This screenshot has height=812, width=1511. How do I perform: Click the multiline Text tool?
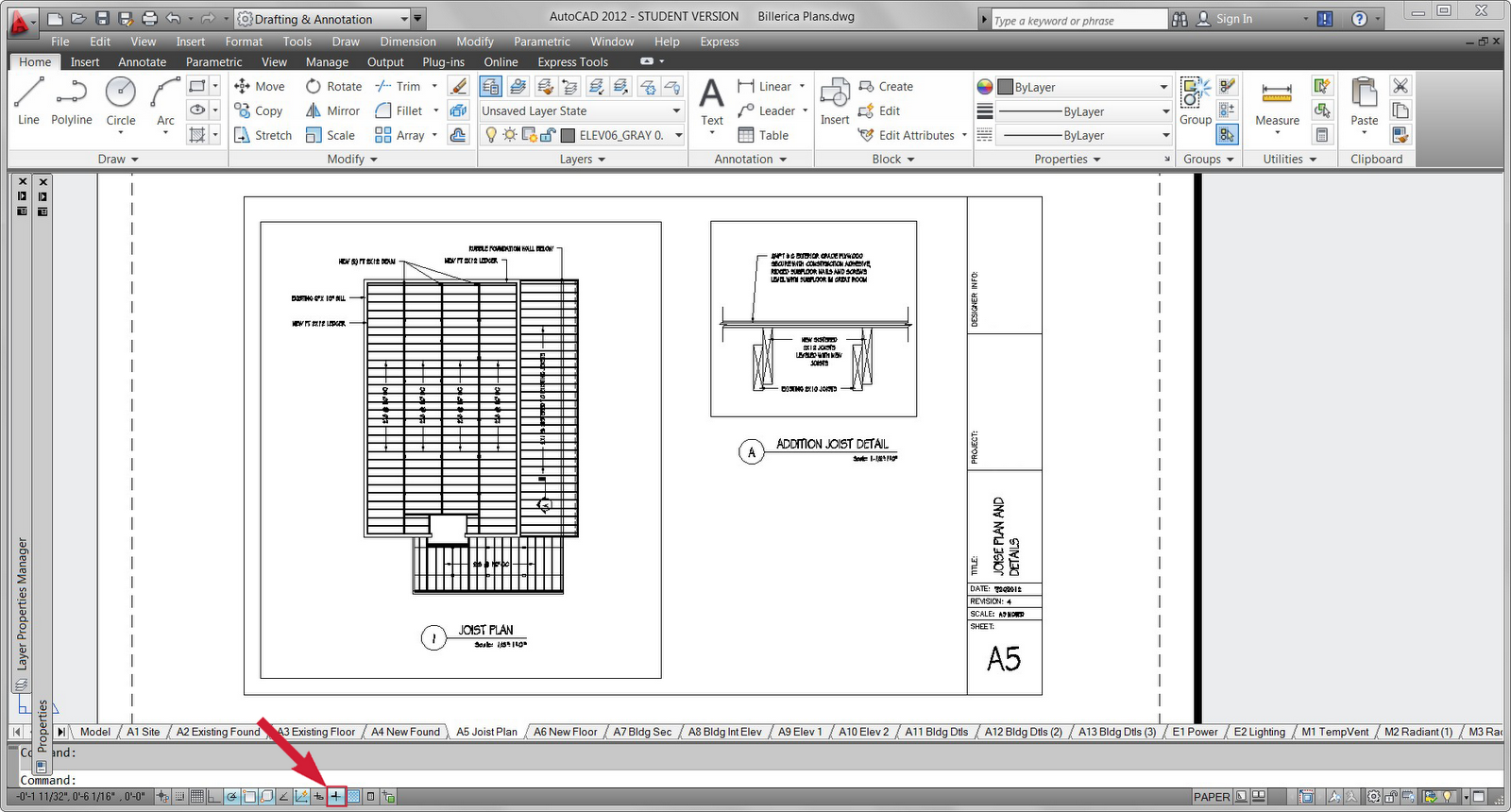click(x=712, y=102)
